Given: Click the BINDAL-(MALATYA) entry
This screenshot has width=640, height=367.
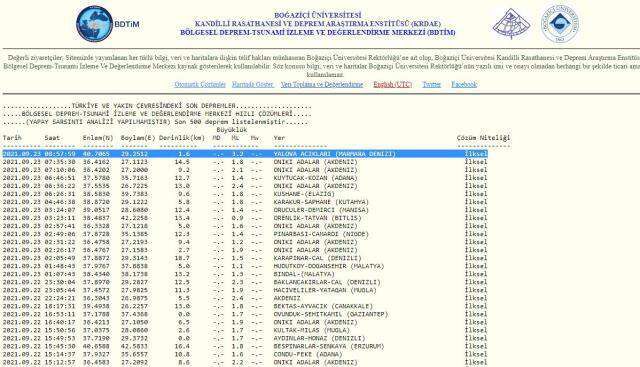Looking at the screenshot, I should (x=304, y=274).
